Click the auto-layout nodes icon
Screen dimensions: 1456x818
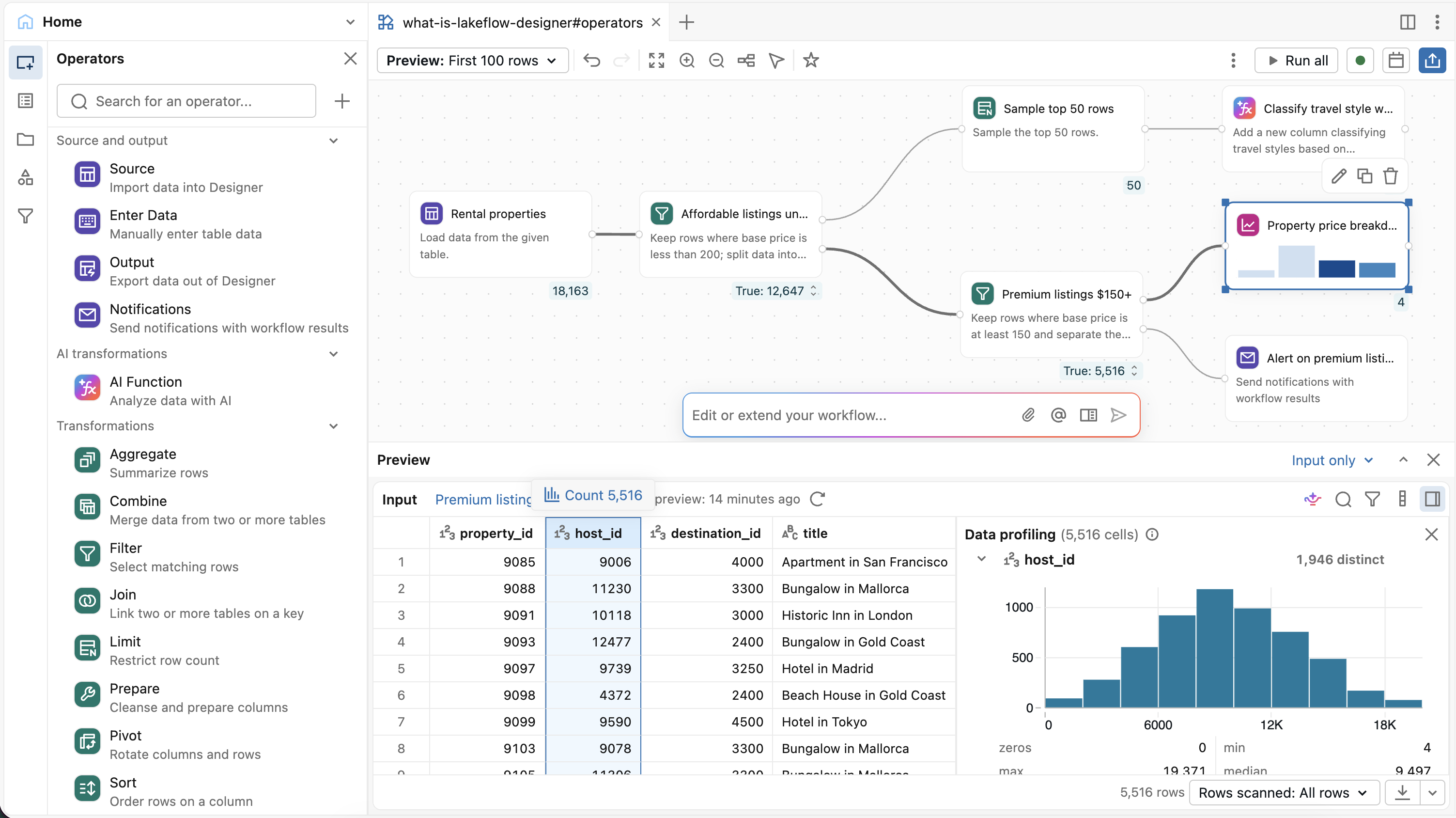[x=746, y=61]
